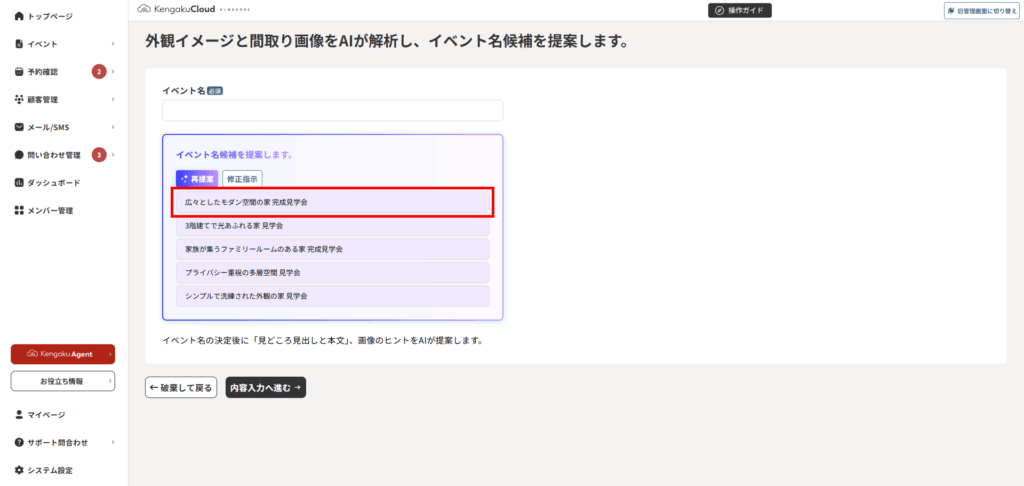Click the gear icon beside システム設定

[19, 470]
